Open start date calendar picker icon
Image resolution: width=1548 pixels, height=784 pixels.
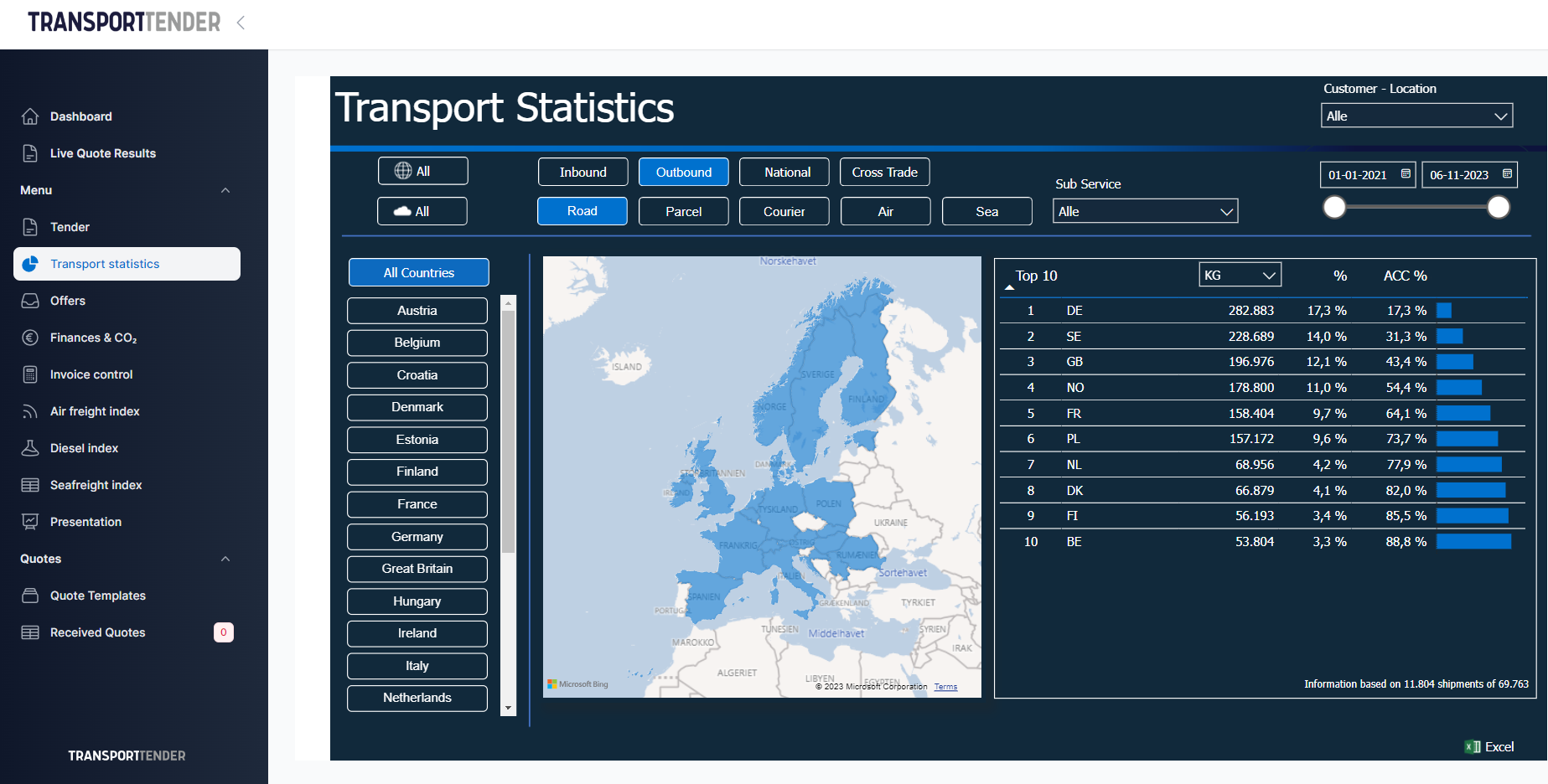[1406, 174]
